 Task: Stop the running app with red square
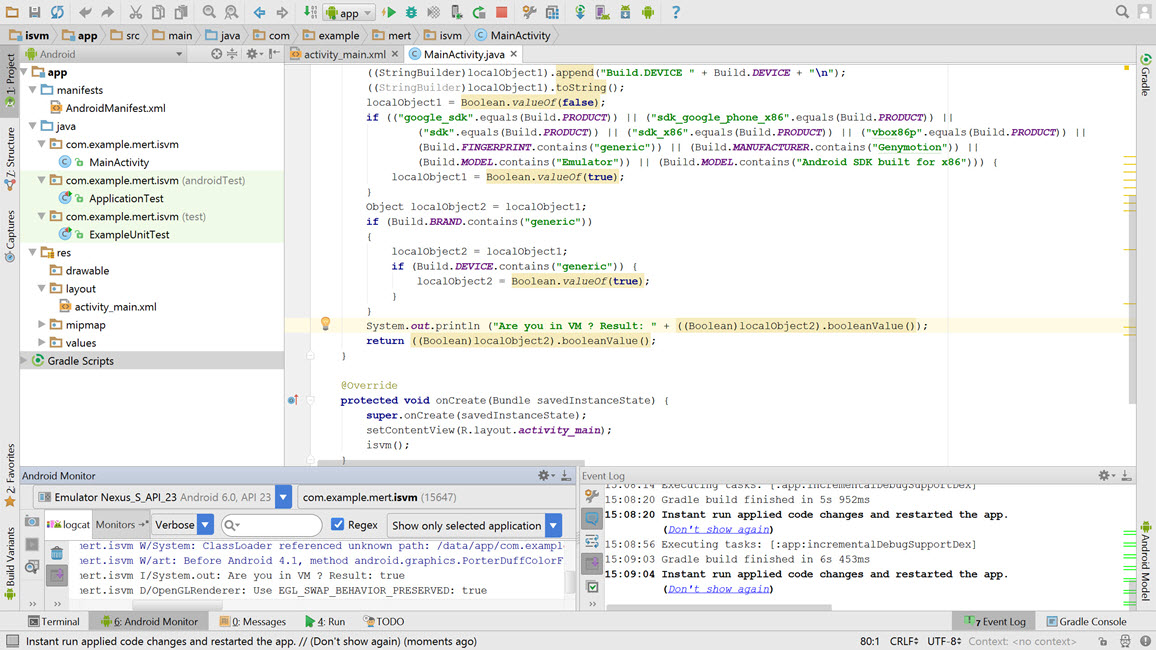click(x=501, y=12)
